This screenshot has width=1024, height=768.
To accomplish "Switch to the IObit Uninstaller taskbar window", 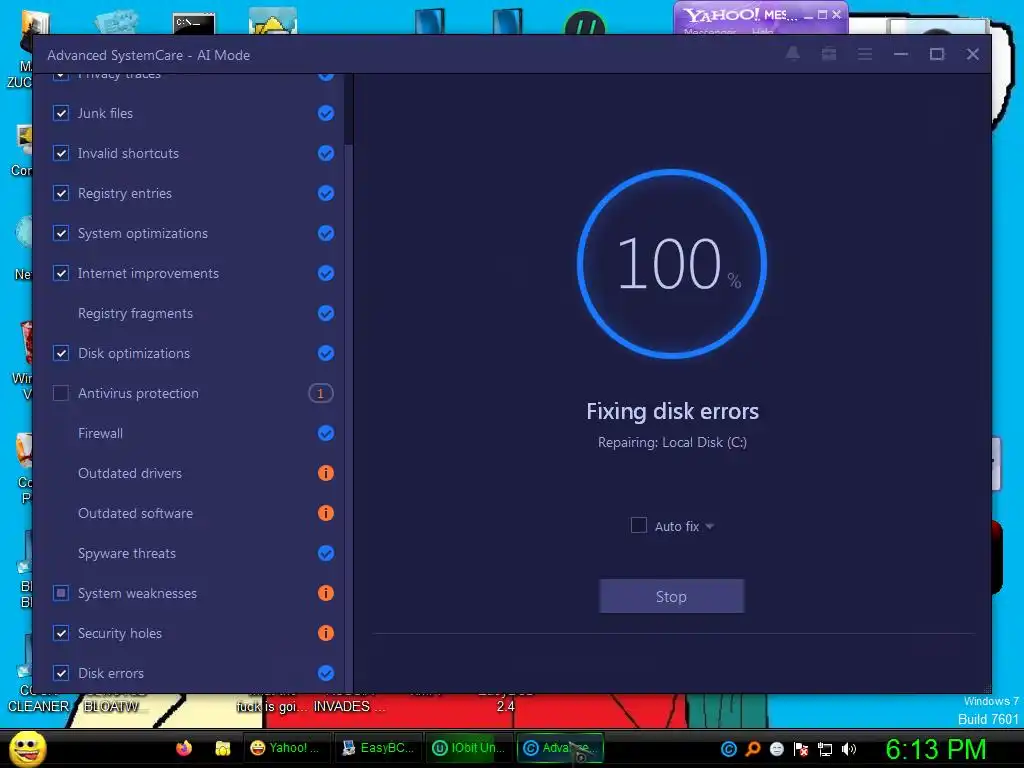I will tap(469, 748).
